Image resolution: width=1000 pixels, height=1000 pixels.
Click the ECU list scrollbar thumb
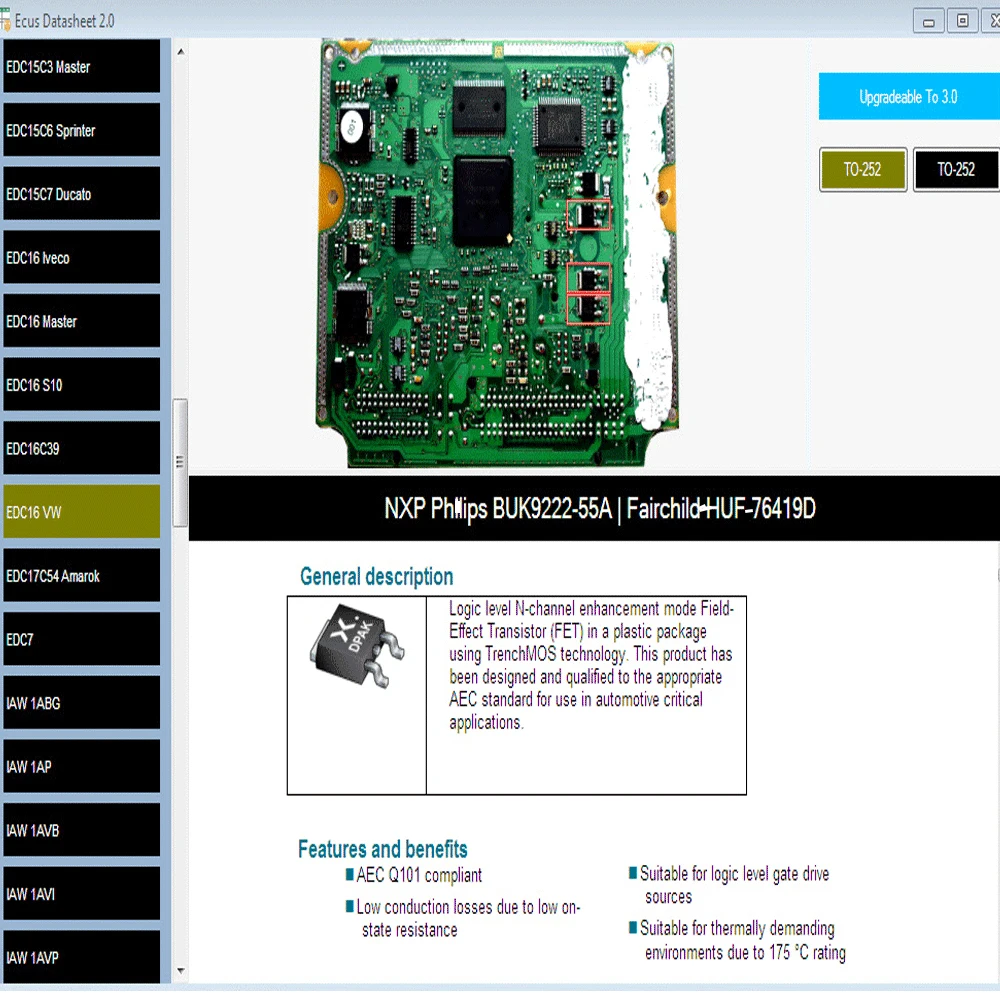point(180,463)
